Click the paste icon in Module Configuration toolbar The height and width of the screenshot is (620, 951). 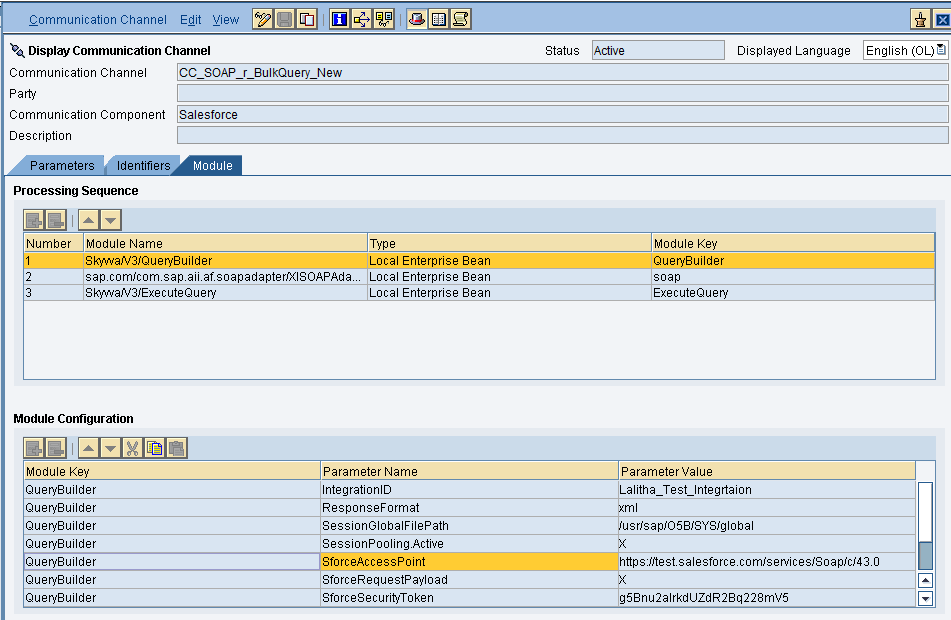176,449
